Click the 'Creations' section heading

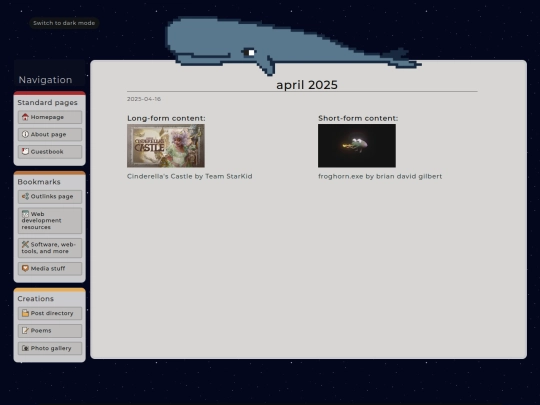click(x=36, y=299)
